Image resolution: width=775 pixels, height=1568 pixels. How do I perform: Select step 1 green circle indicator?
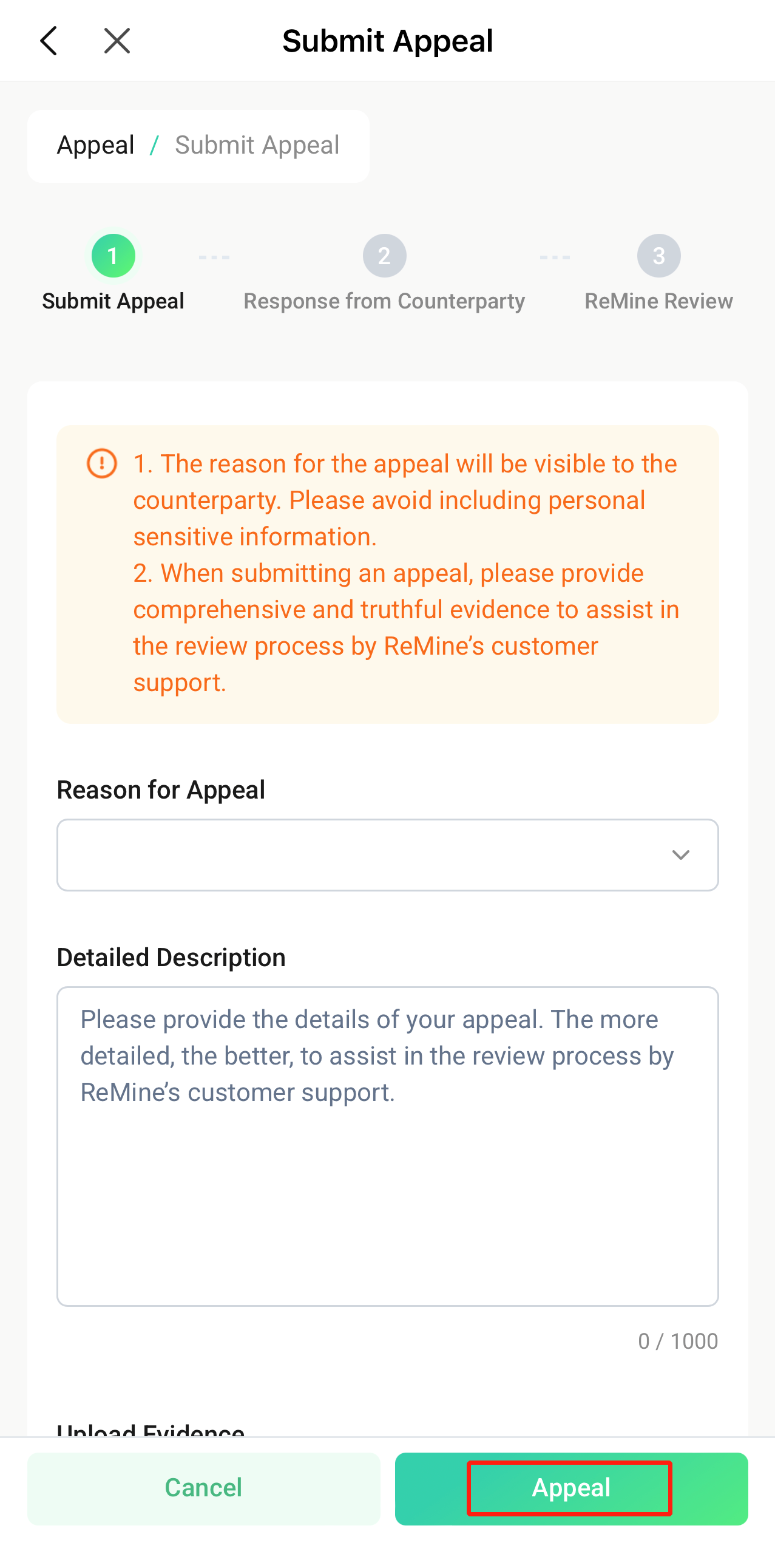(113, 256)
